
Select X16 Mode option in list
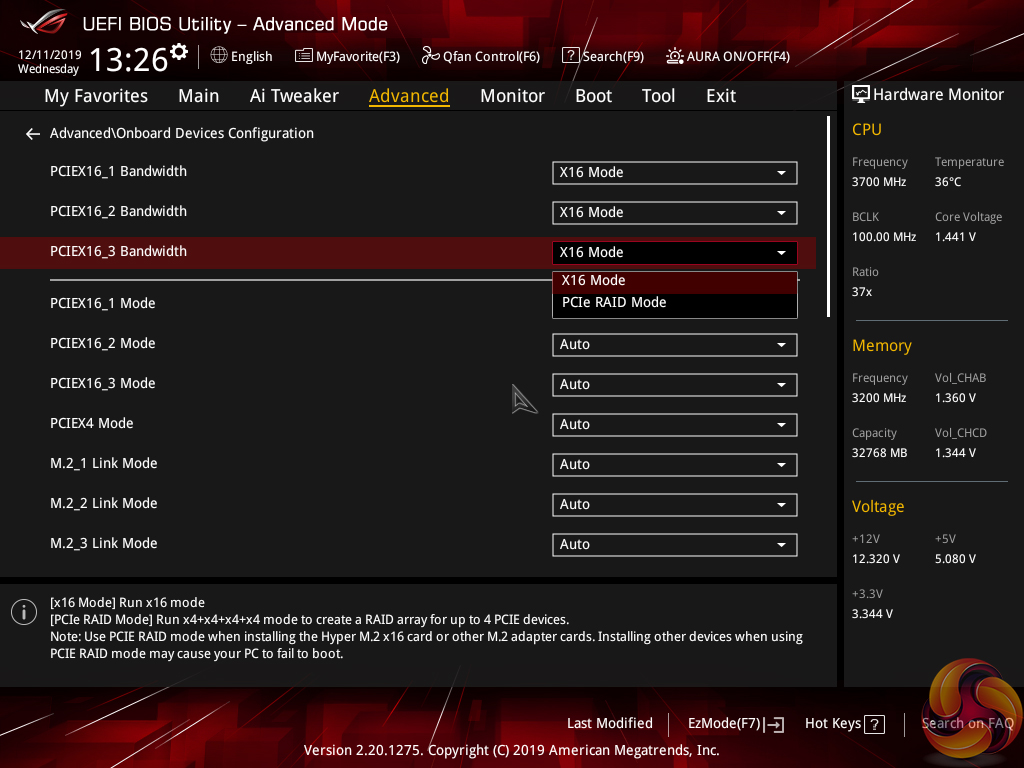(x=675, y=281)
